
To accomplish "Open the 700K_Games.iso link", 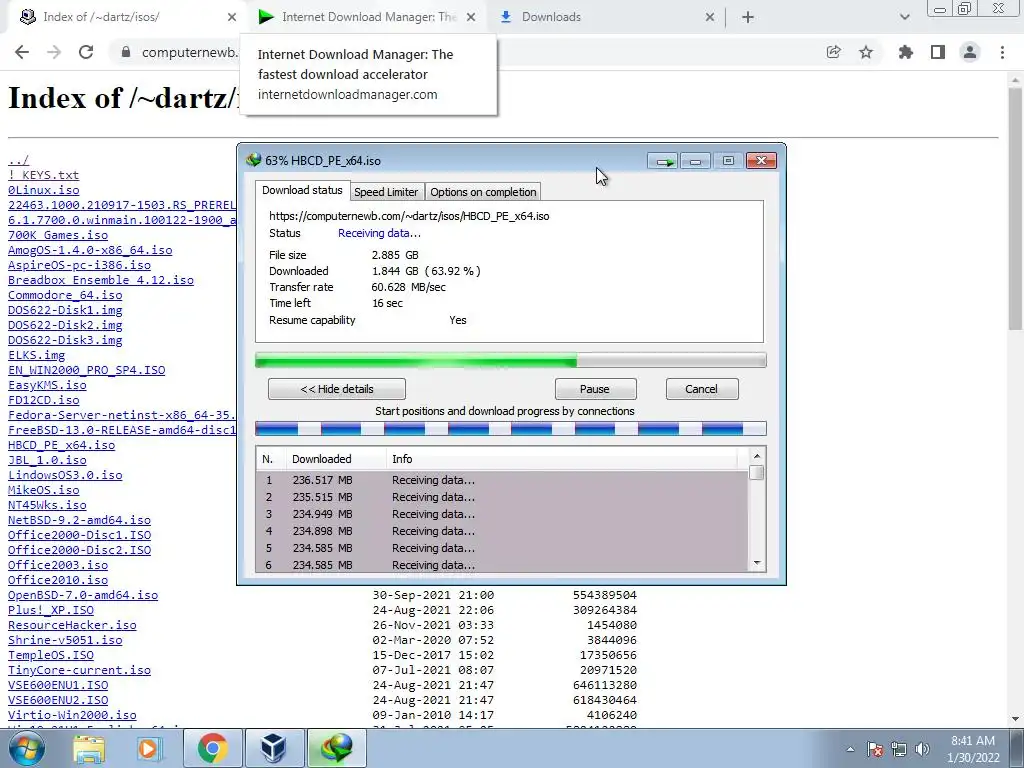I will click(58, 235).
